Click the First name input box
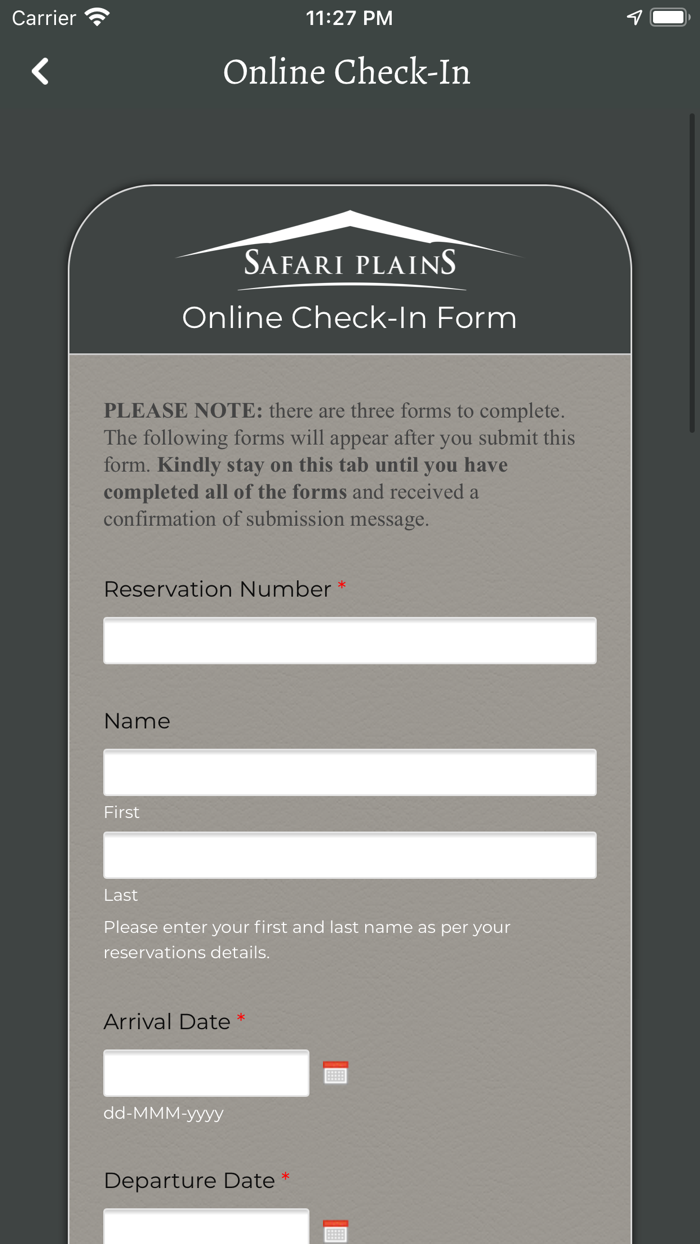This screenshot has height=1244, width=700. coord(350,773)
